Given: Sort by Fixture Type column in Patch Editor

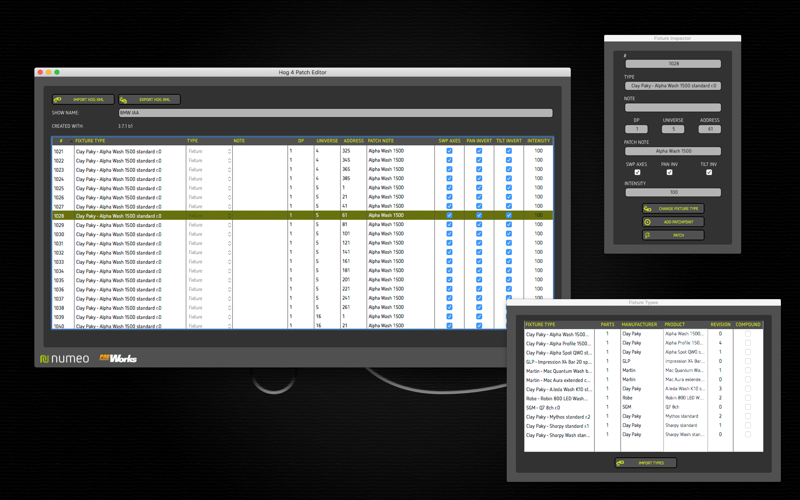Looking at the screenshot, I should pos(130,141).
